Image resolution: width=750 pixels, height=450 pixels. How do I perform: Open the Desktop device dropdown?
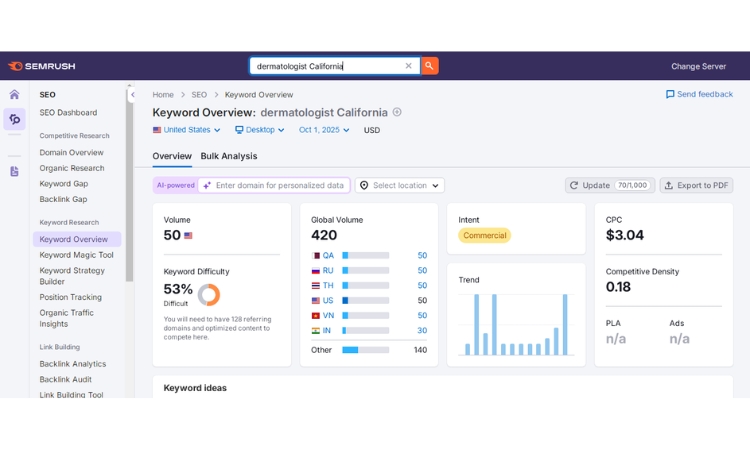click(x=259, y=130)
